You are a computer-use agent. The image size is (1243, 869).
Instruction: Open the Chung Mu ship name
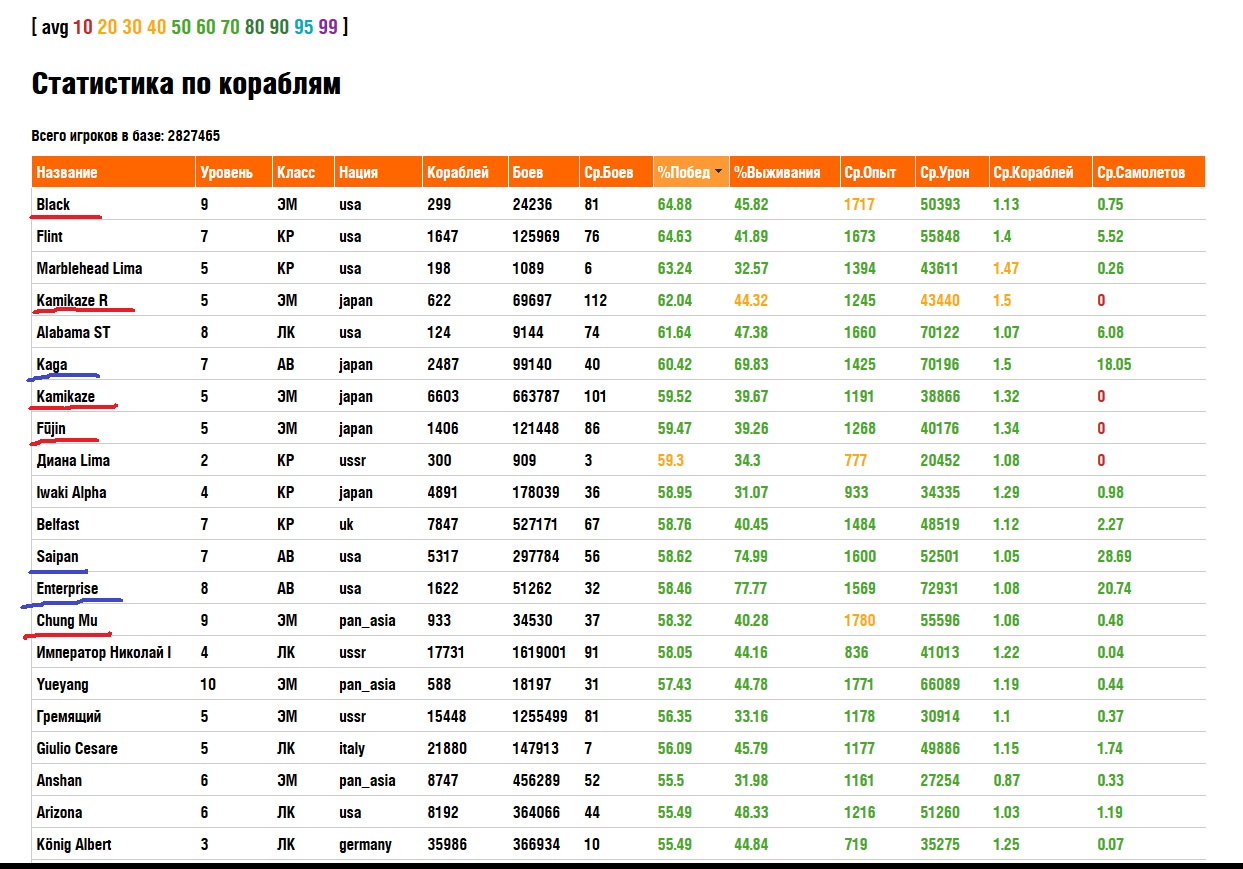coord(67,620)
